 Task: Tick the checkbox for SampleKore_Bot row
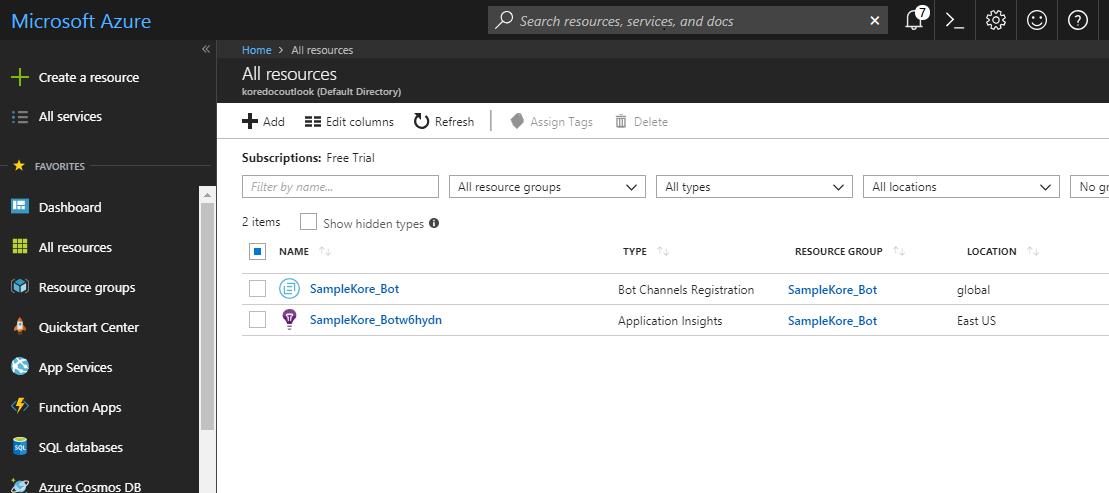(258, 289)
